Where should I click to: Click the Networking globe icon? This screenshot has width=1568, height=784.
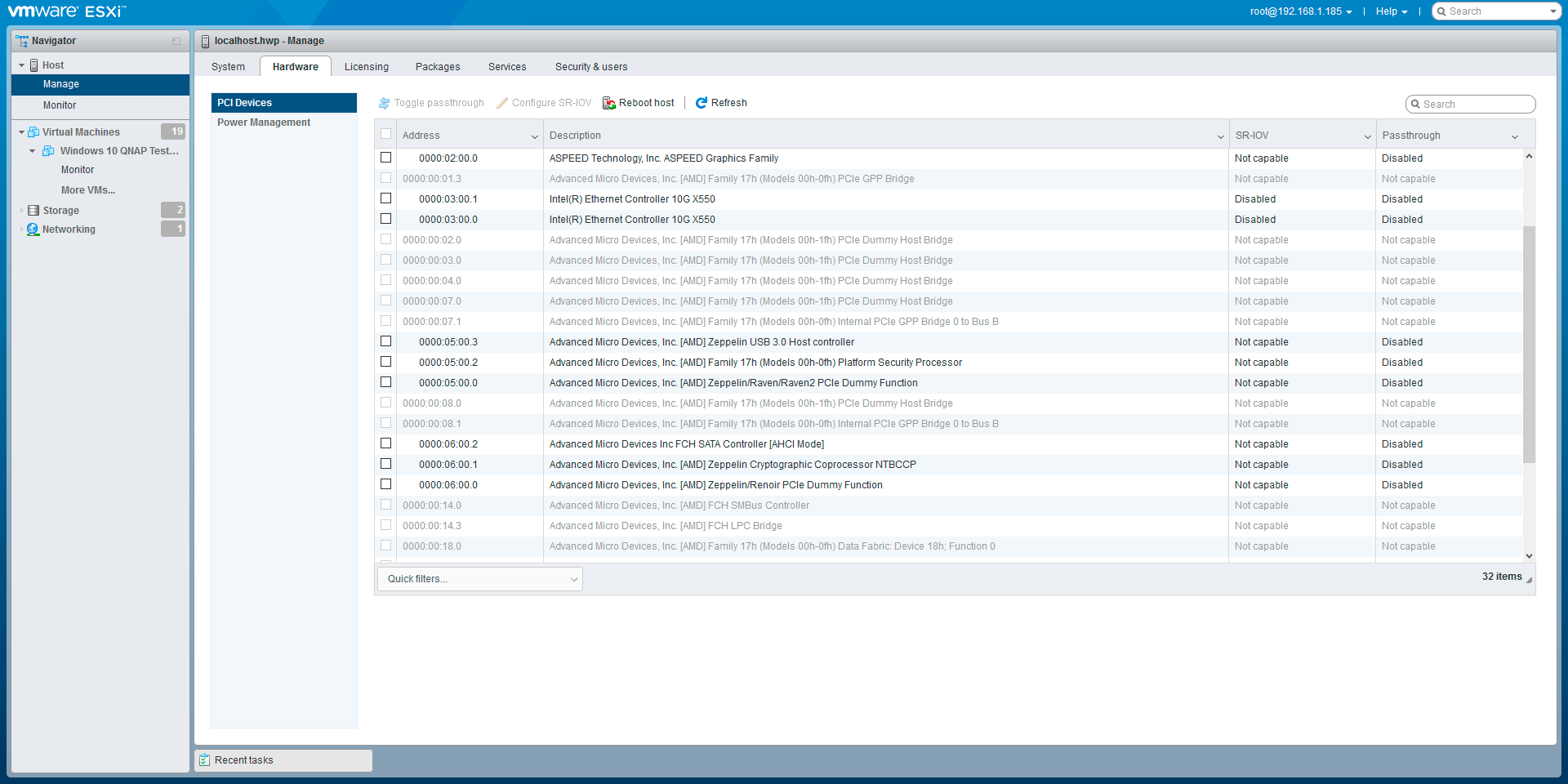[x=33, y=229]
